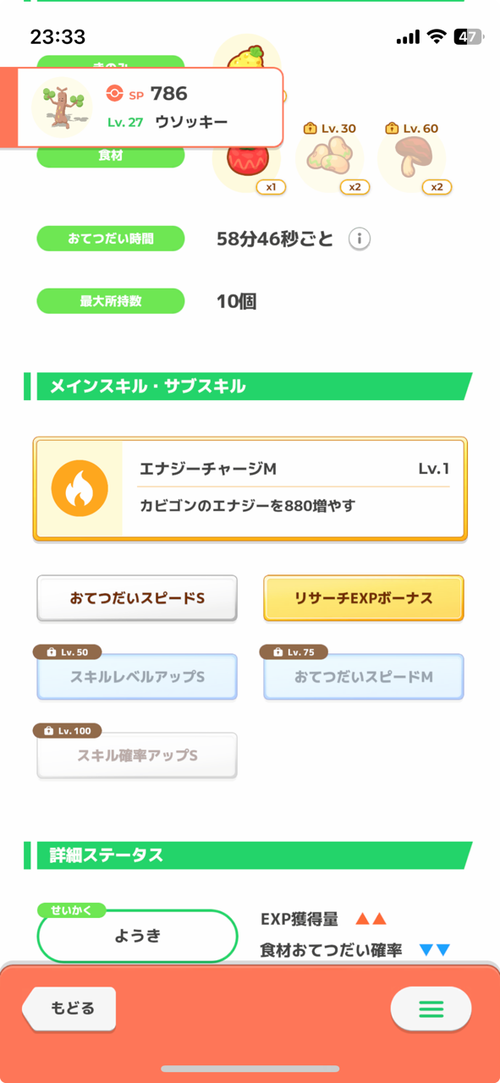This screenshot has width=500, height=1083.
Task: Go back with the もどる button
Action: [x=69, y=1008]
